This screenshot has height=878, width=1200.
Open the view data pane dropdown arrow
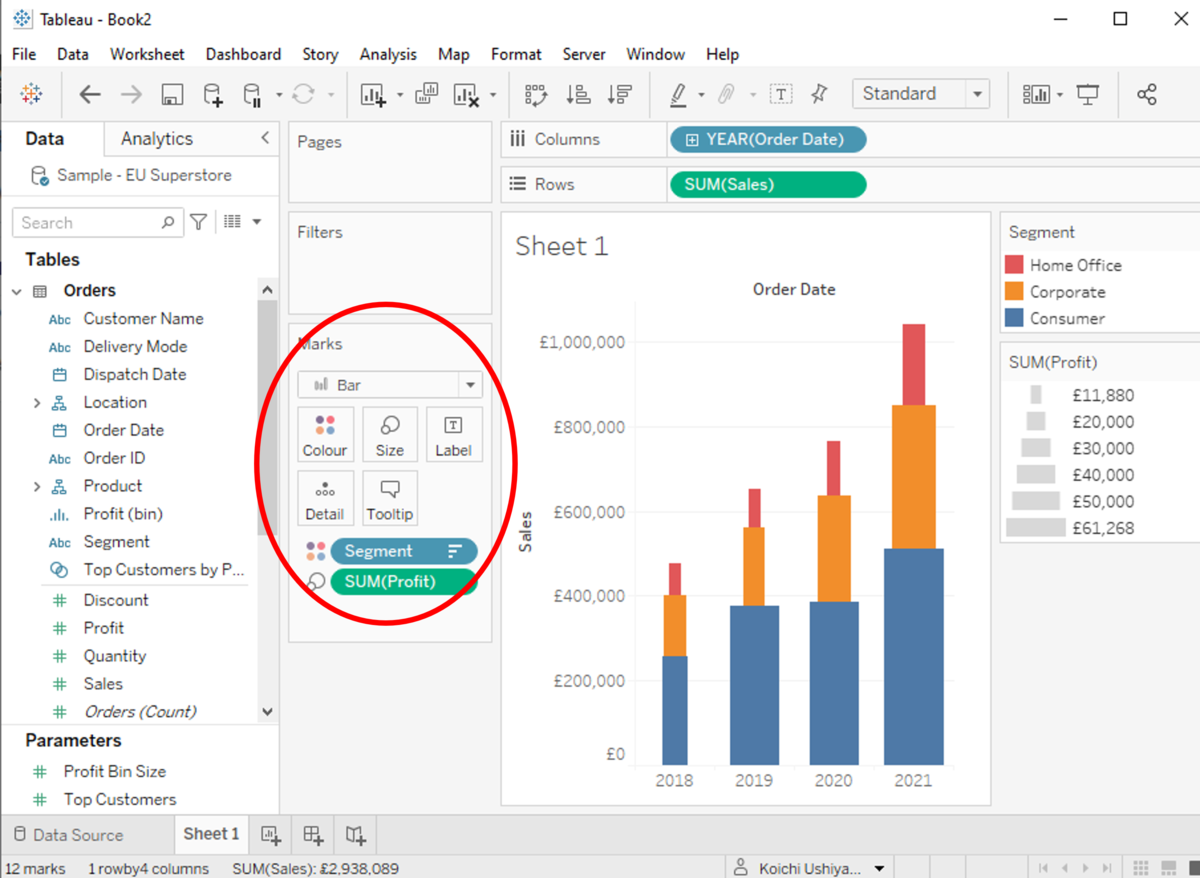coord(257,222)
